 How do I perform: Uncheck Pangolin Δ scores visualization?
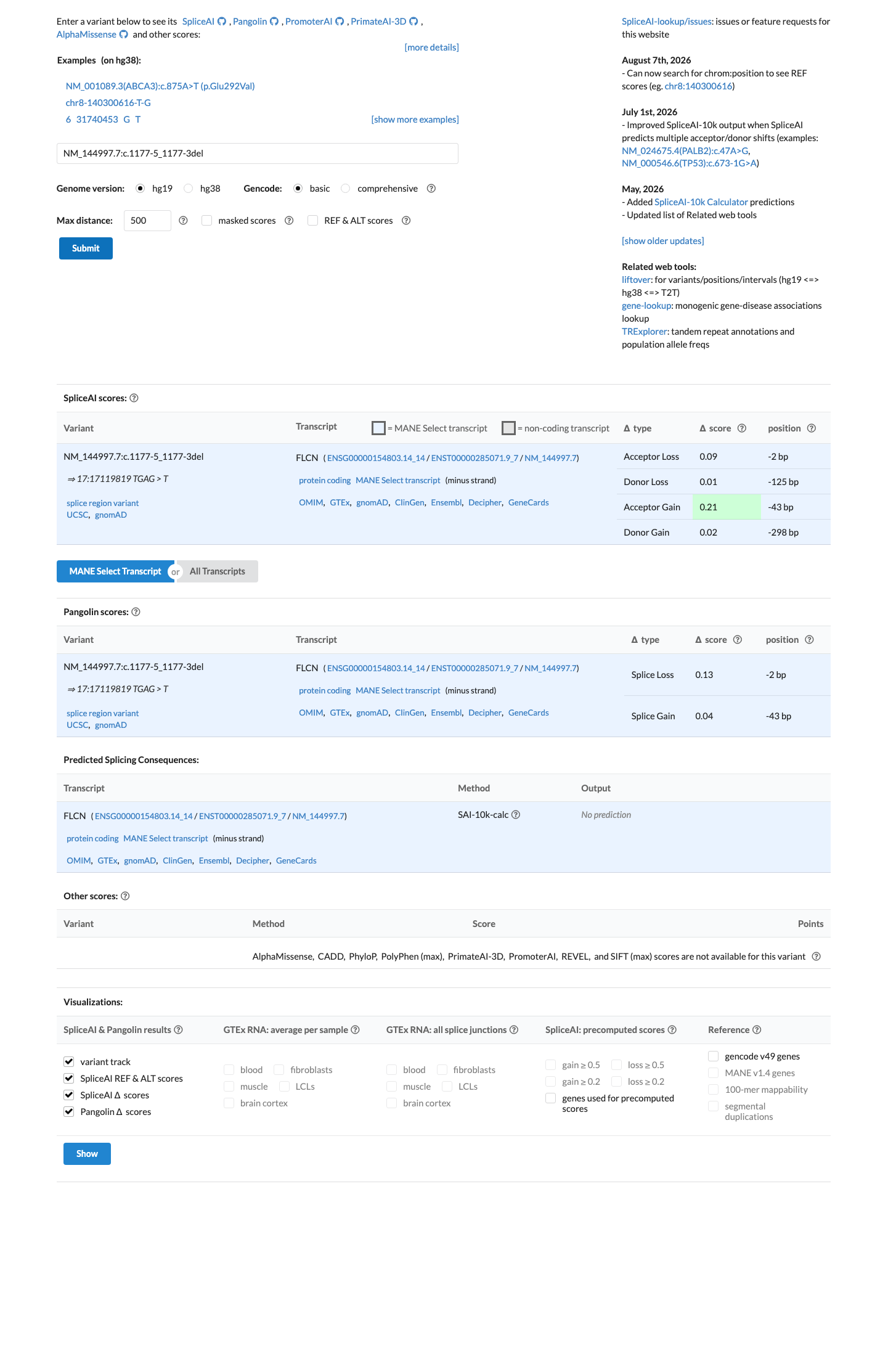click(69, 1111)
